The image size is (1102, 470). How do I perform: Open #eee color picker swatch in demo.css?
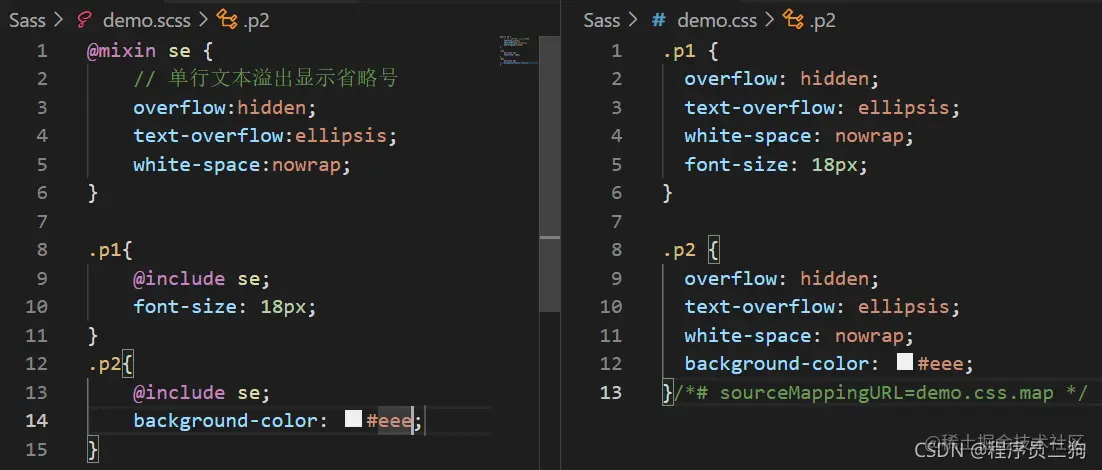[x=905, y=363]
